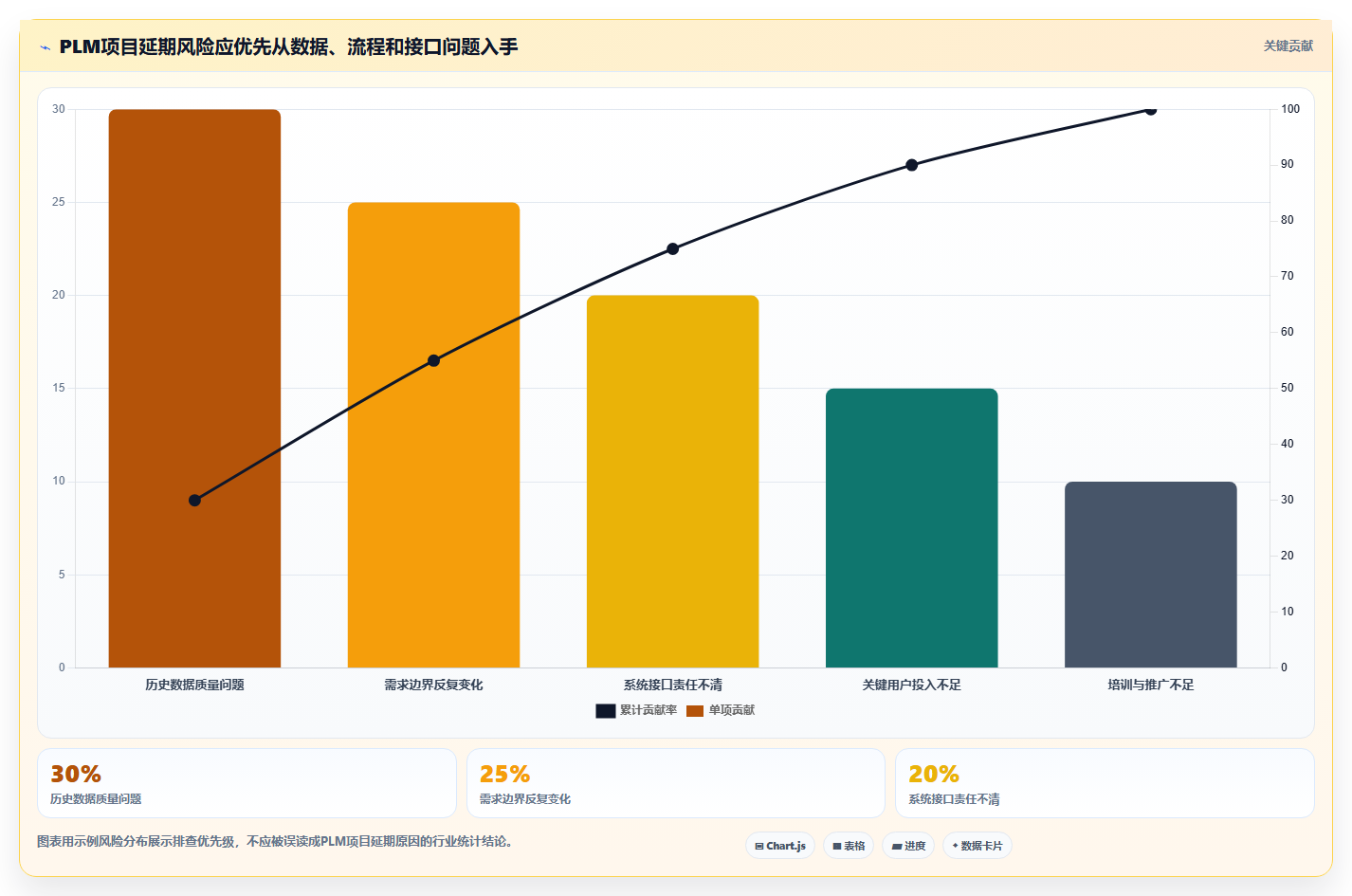Image resolution: width=1352 pixels, height=896 pixels.
Task: Click x-axis label 需求边界反复变化
Action: click(x=433, y=685)
